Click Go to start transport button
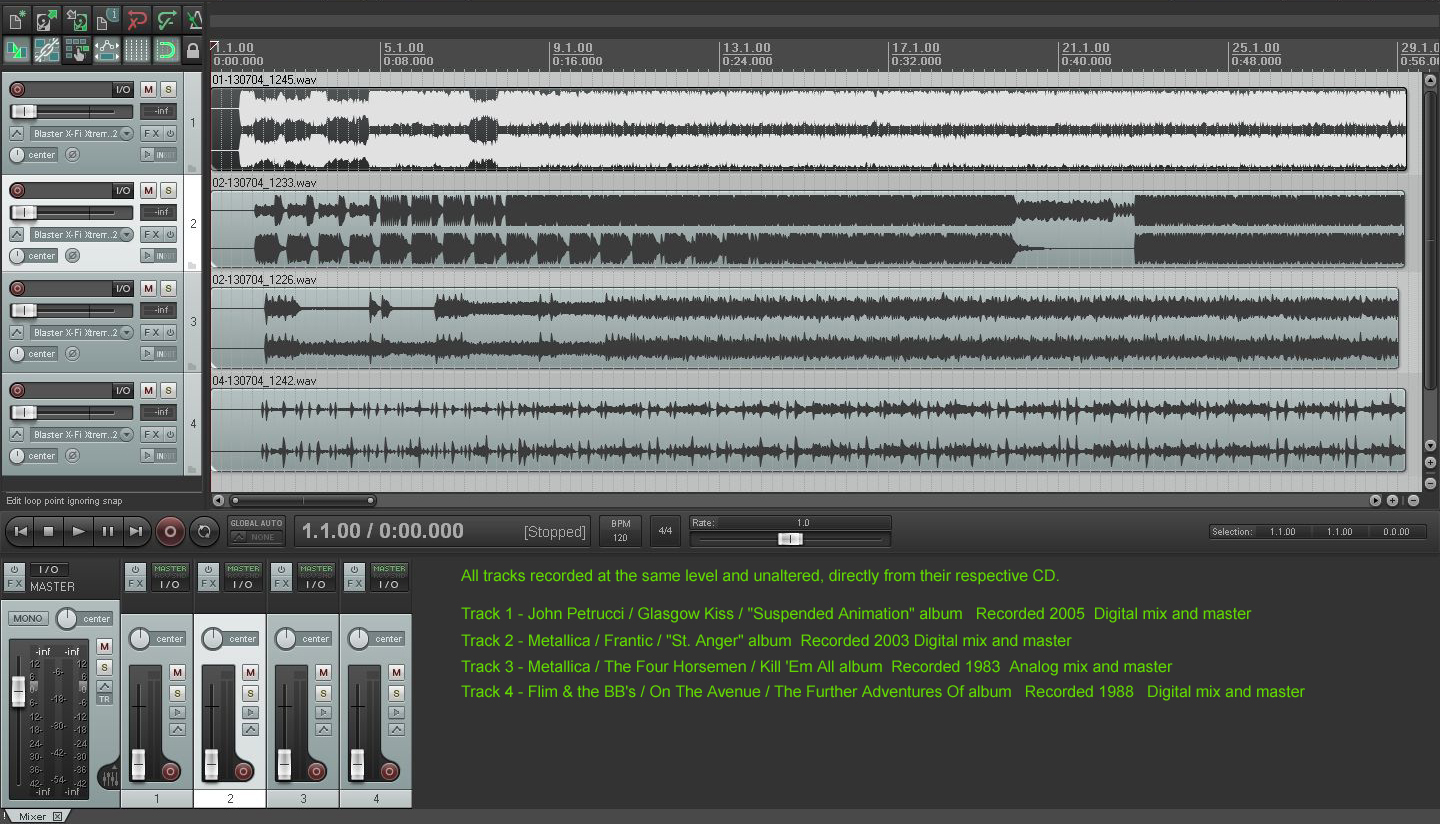This screenshot has width=1440, height=824. (20, 532)
